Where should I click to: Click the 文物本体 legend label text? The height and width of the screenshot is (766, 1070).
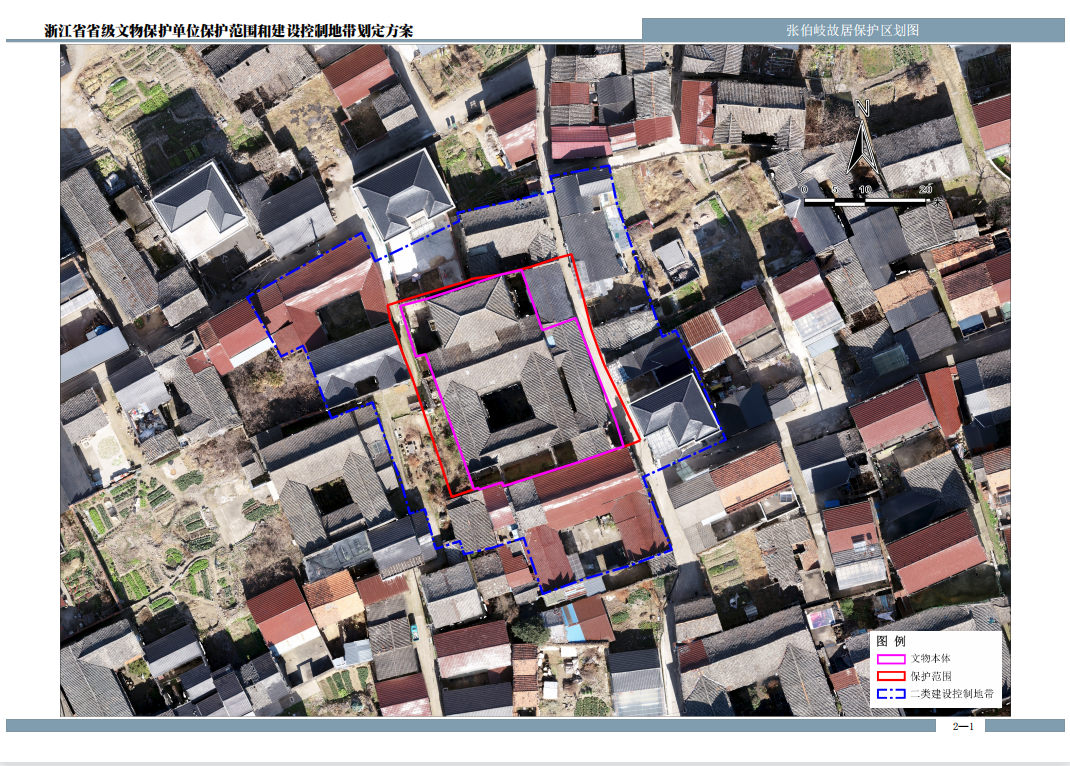tap(931, 659)
